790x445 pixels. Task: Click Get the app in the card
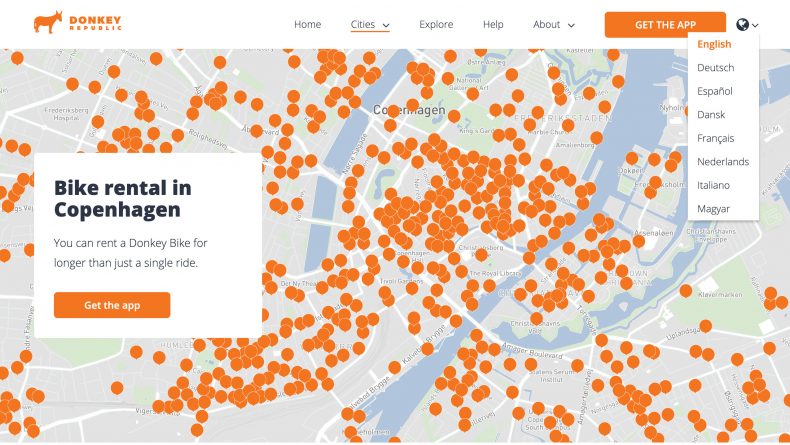[112, 305]
